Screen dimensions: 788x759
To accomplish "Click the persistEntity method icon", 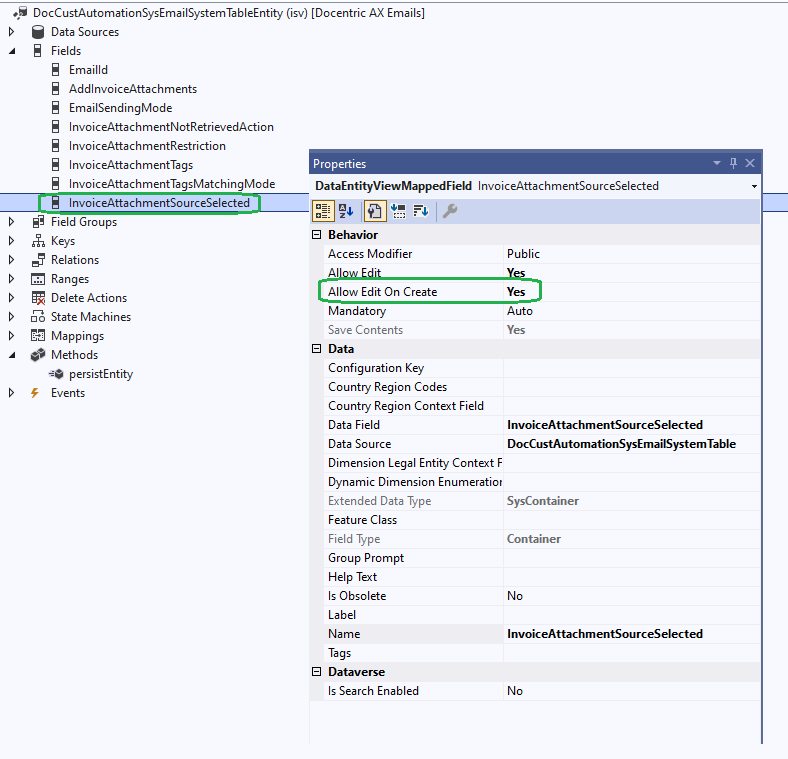I will [56, 374].
